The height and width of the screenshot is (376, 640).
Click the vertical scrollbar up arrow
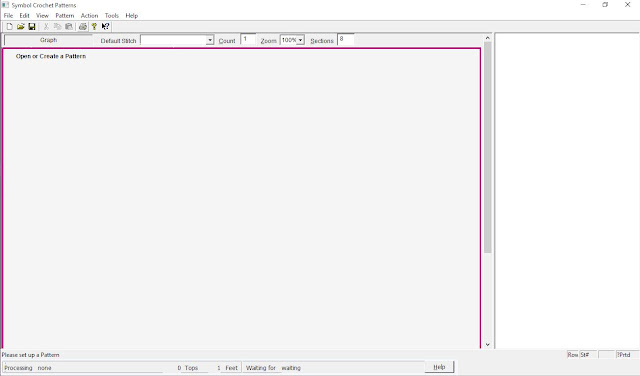coord(487,38)
